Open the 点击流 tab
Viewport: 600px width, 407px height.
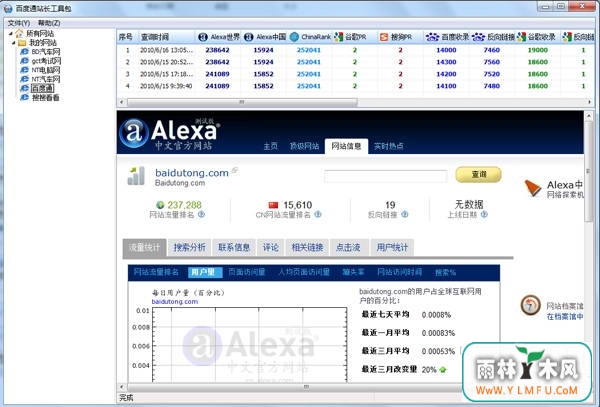click(348, 247)
